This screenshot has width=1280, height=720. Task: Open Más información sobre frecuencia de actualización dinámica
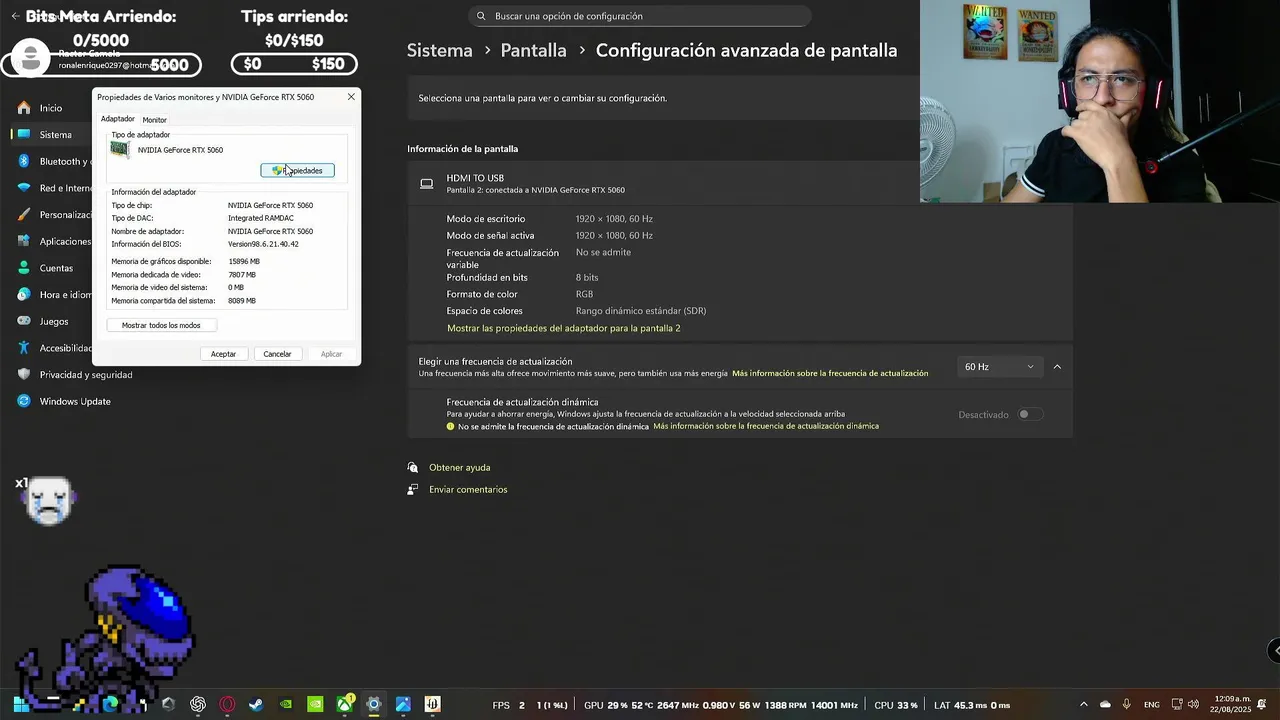[x=766, y=426]
